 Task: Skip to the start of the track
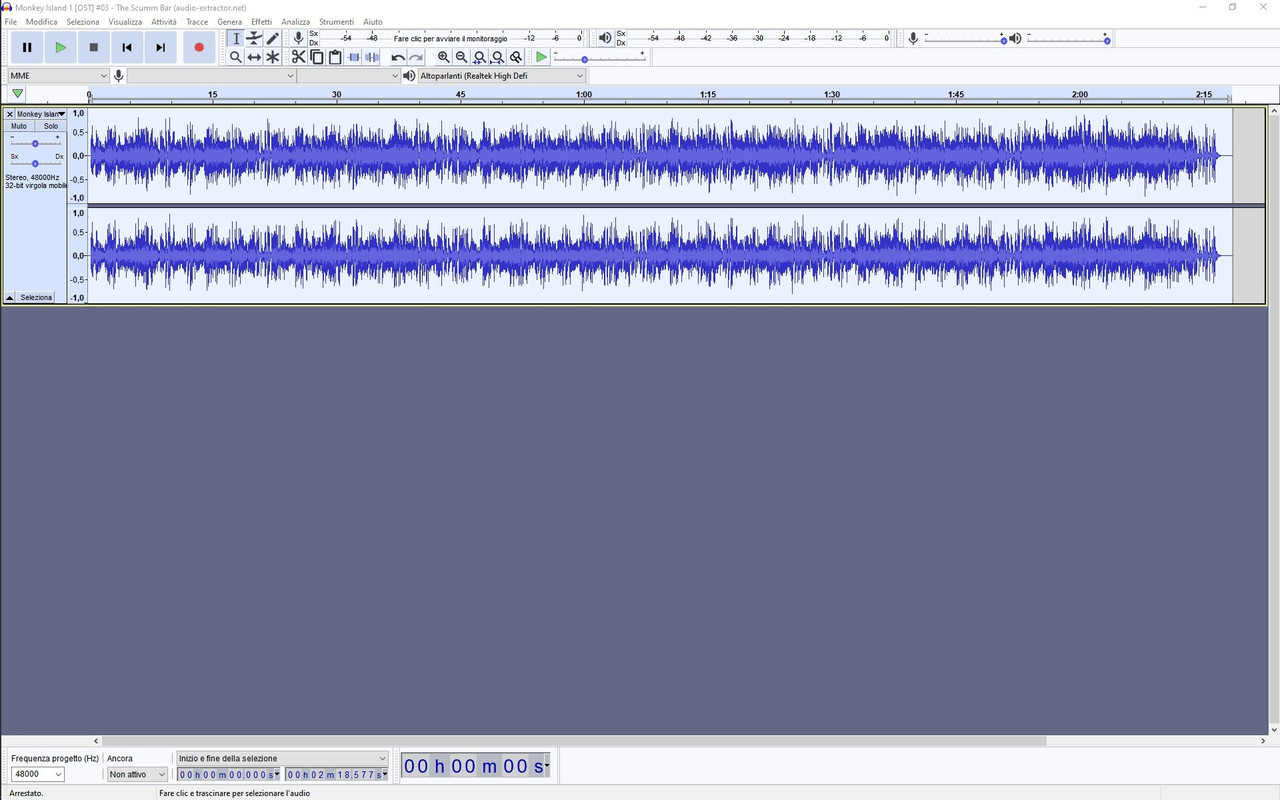pyautogui.click(x=127, y=47)
